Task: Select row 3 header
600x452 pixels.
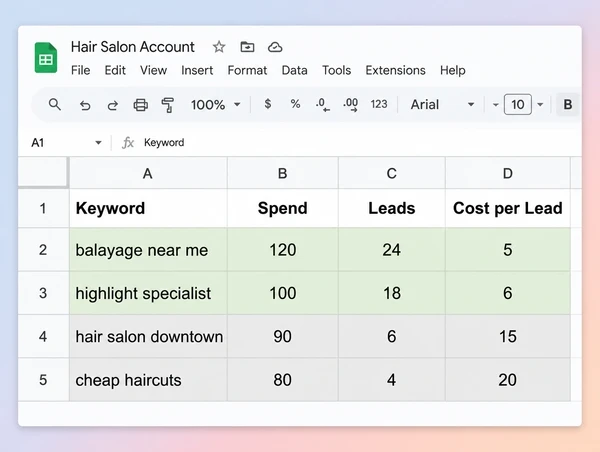Action: (44, 293)
